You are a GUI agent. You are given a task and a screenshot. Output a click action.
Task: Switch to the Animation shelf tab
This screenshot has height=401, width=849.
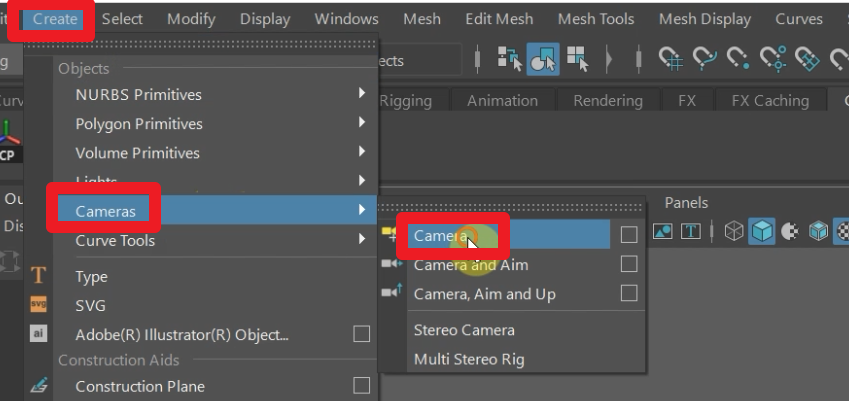coord(502,100)
